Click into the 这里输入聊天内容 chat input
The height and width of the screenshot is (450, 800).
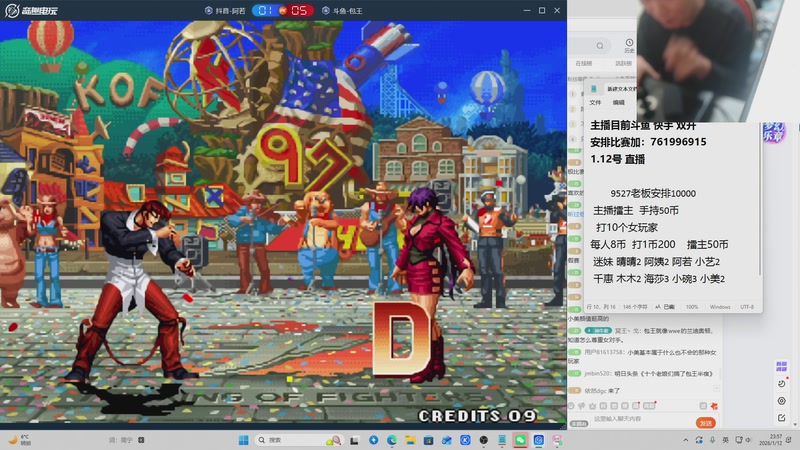click(640, 419)
